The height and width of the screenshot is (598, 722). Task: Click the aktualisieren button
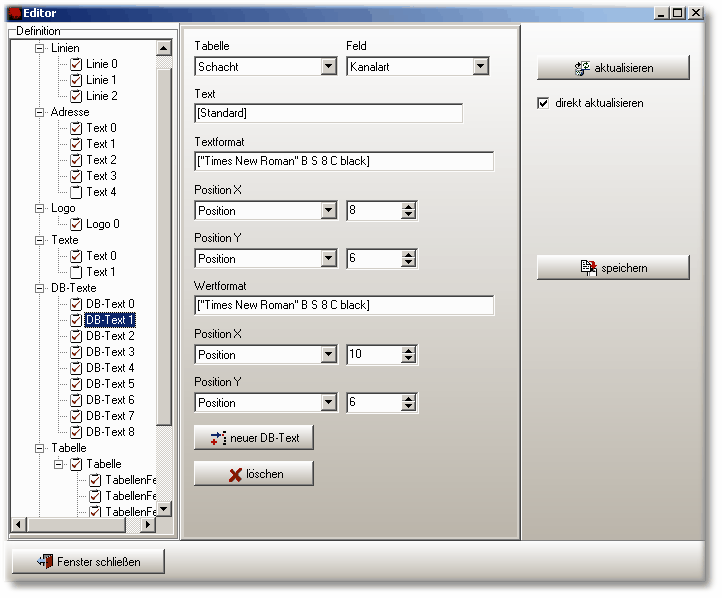coord(613,68)
